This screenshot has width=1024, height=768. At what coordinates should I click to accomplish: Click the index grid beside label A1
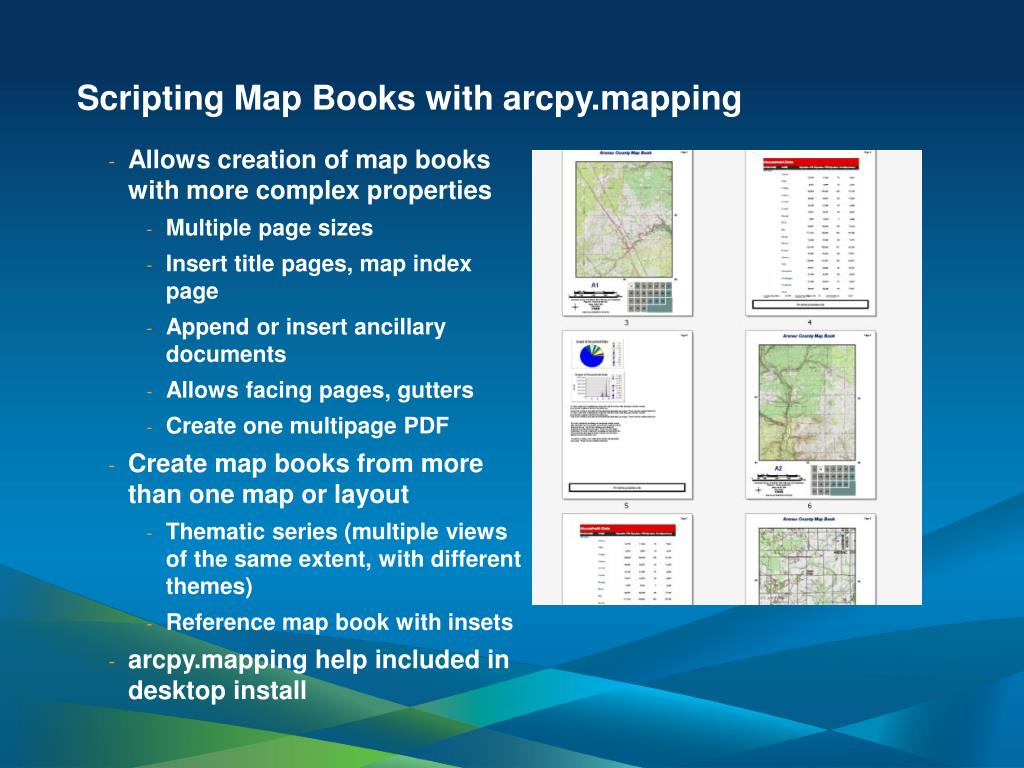click(651, 295)
